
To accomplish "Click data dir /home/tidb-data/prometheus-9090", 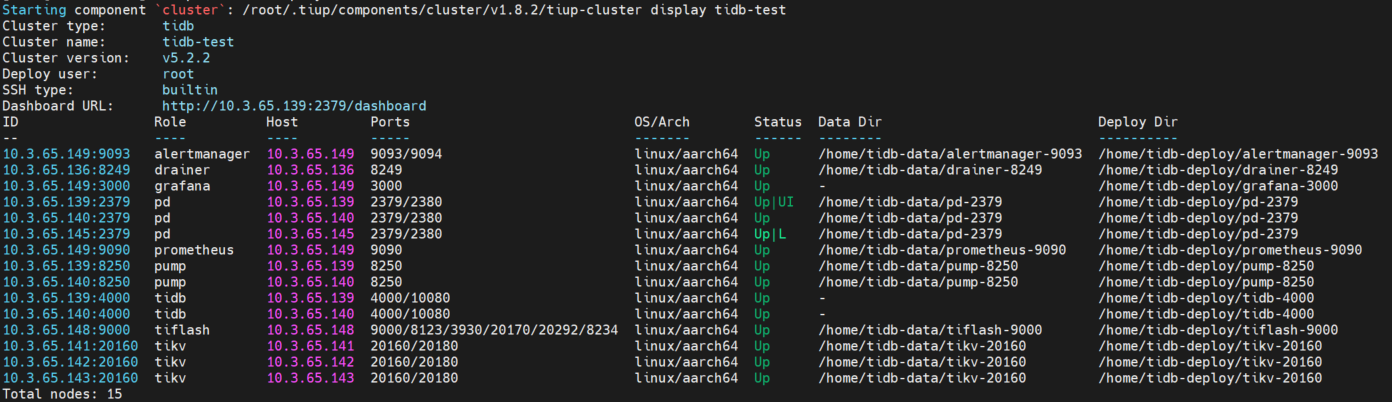I will [942, 250].
